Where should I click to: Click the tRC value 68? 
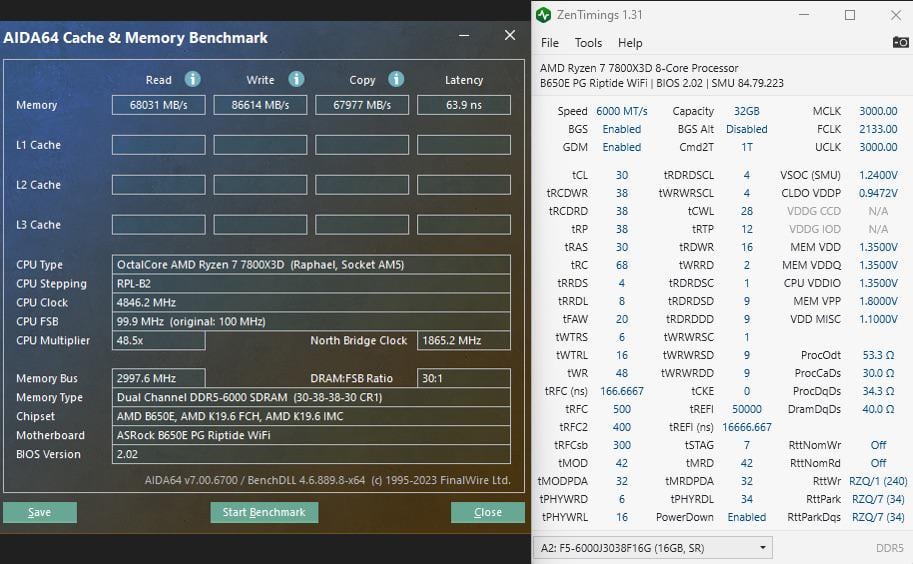coord(622,265)
